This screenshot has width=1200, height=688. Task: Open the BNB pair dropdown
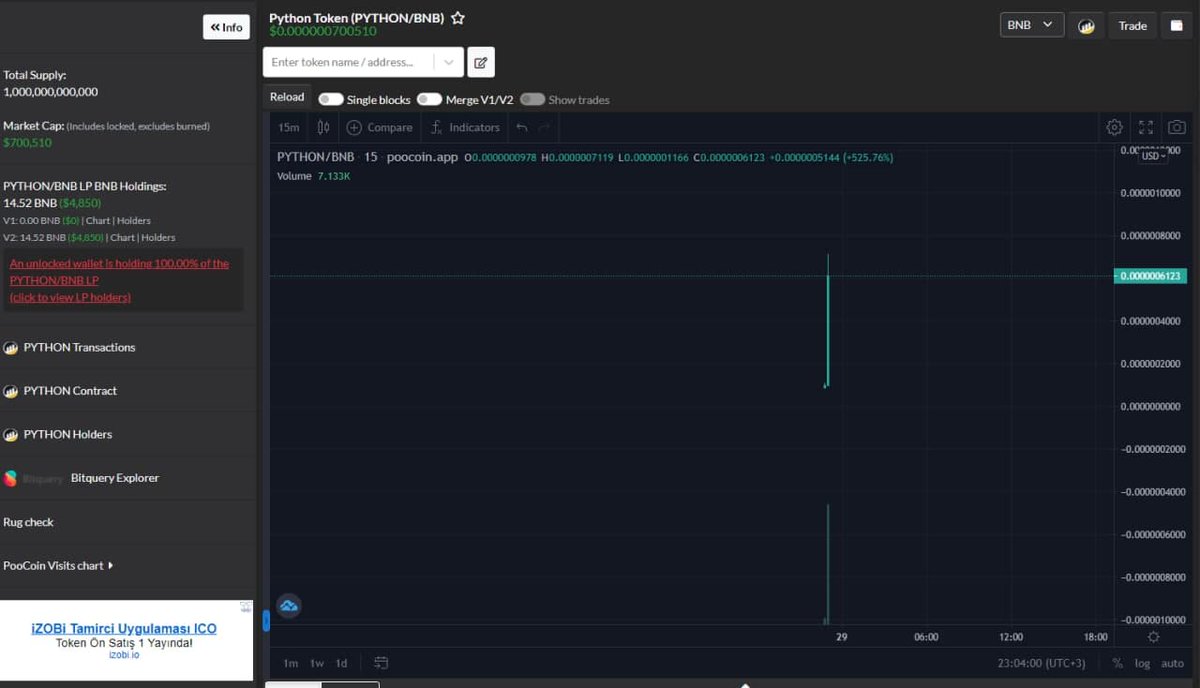pos(1032,25)
